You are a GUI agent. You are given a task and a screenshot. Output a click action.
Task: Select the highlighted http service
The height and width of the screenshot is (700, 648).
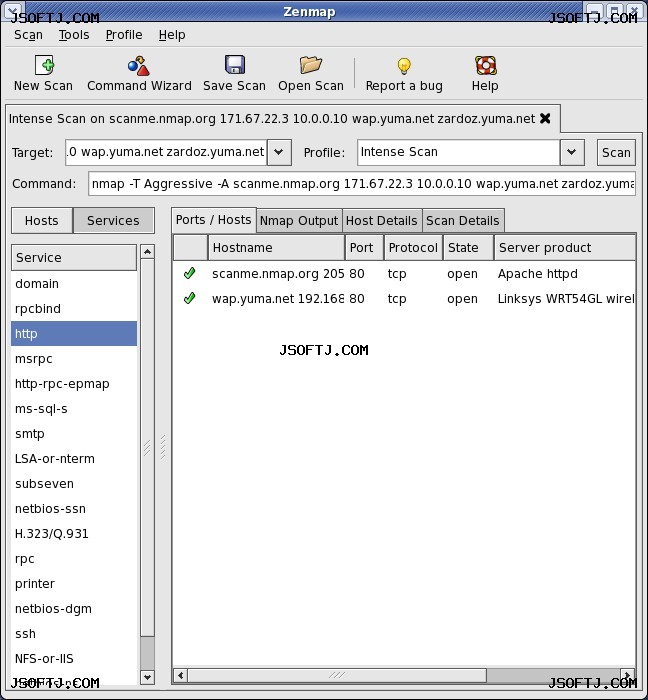point(74,333)
